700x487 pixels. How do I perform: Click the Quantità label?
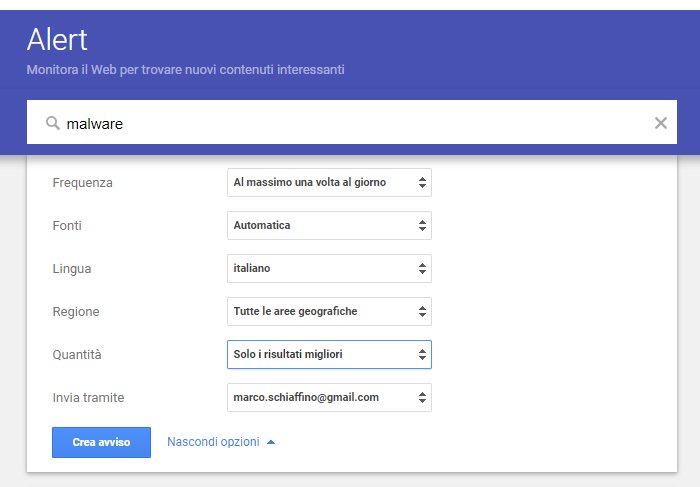pyautogui.click(x=77, y=354)
